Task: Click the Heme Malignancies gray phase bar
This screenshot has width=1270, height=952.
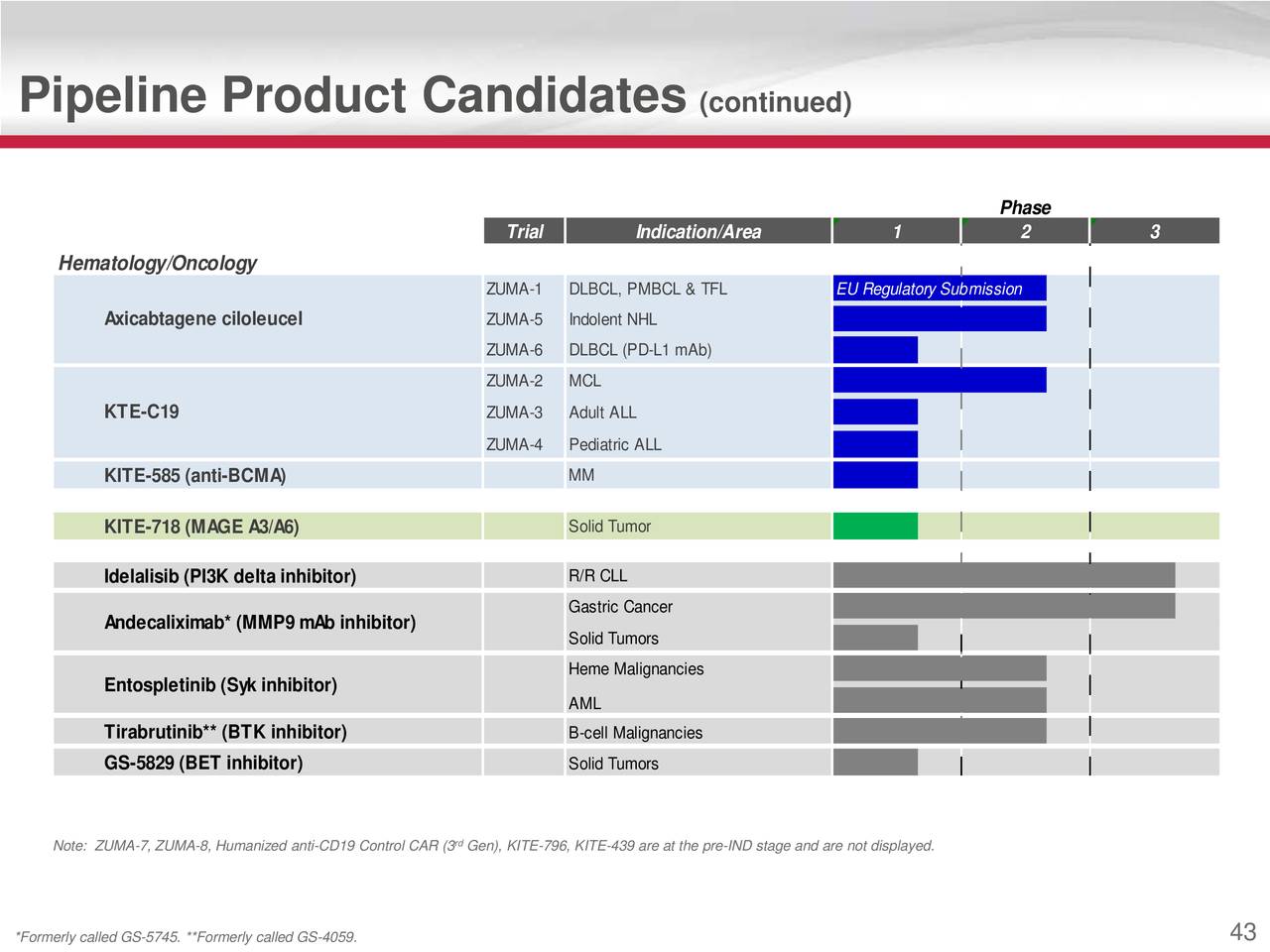Action: tap(940, 668)
